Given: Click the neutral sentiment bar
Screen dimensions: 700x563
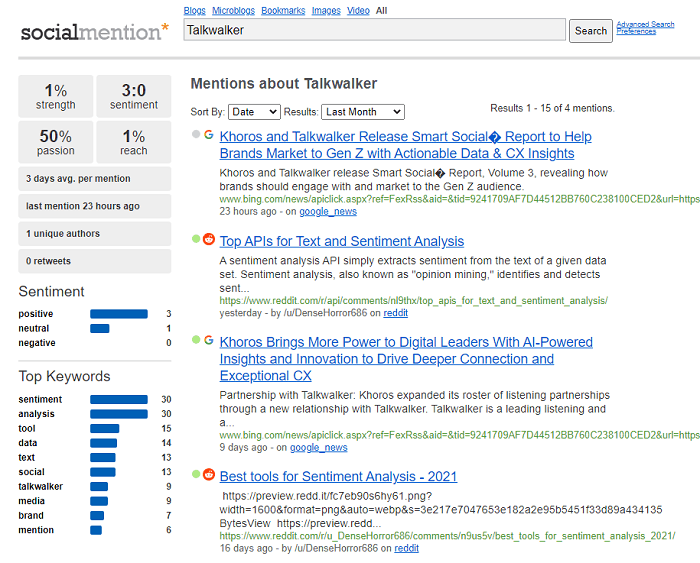Looking at the screenshot, I should [100, 329].
